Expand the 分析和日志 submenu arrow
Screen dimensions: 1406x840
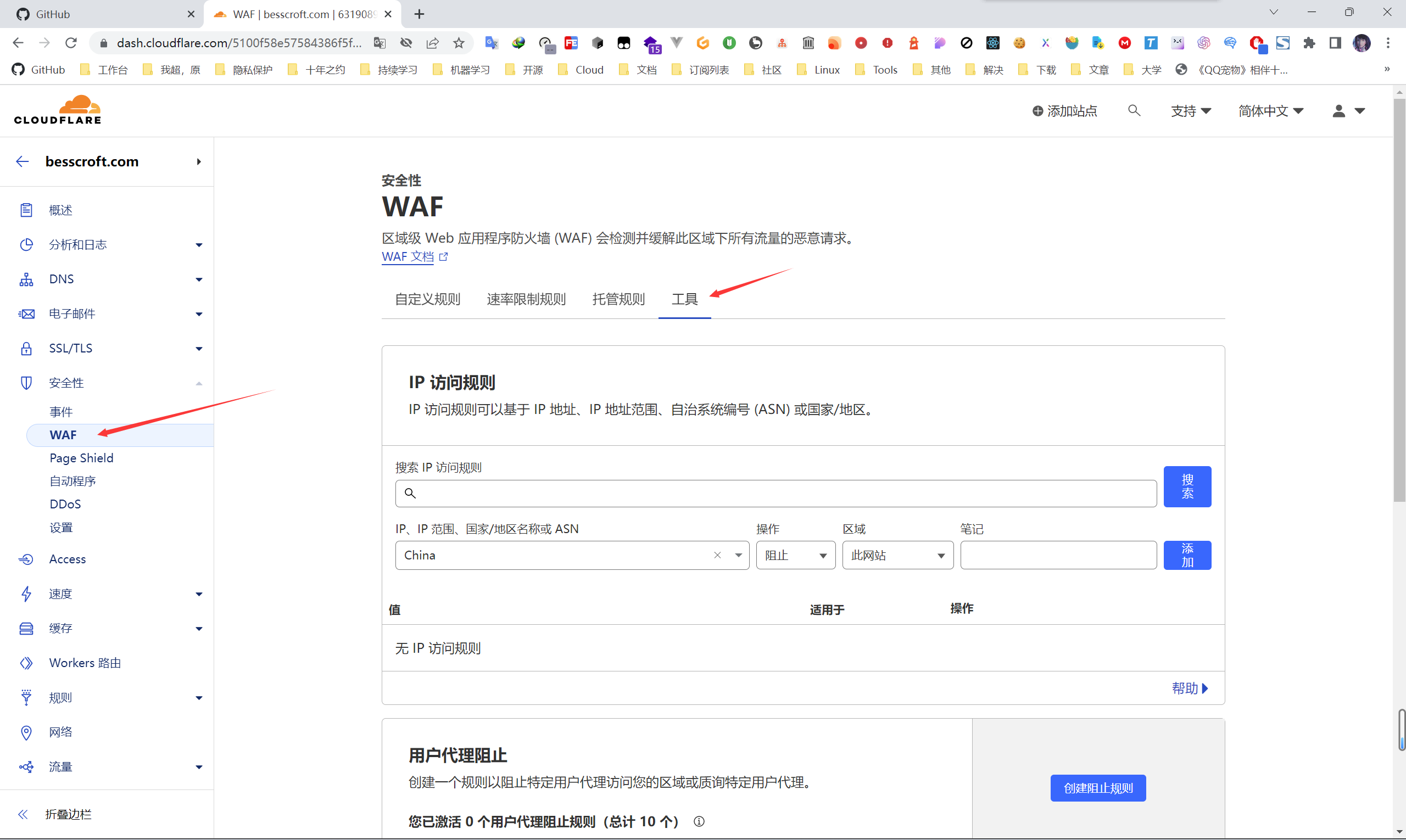[199, 245]
